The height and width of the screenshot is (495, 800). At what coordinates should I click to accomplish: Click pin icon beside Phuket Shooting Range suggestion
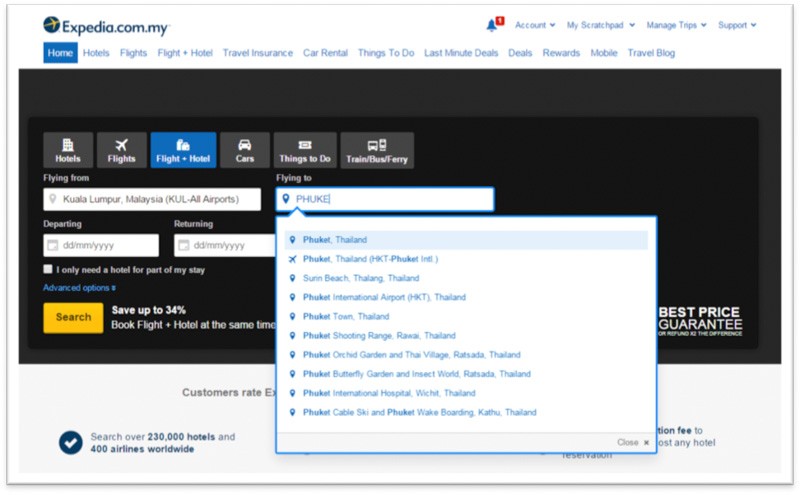292,336
